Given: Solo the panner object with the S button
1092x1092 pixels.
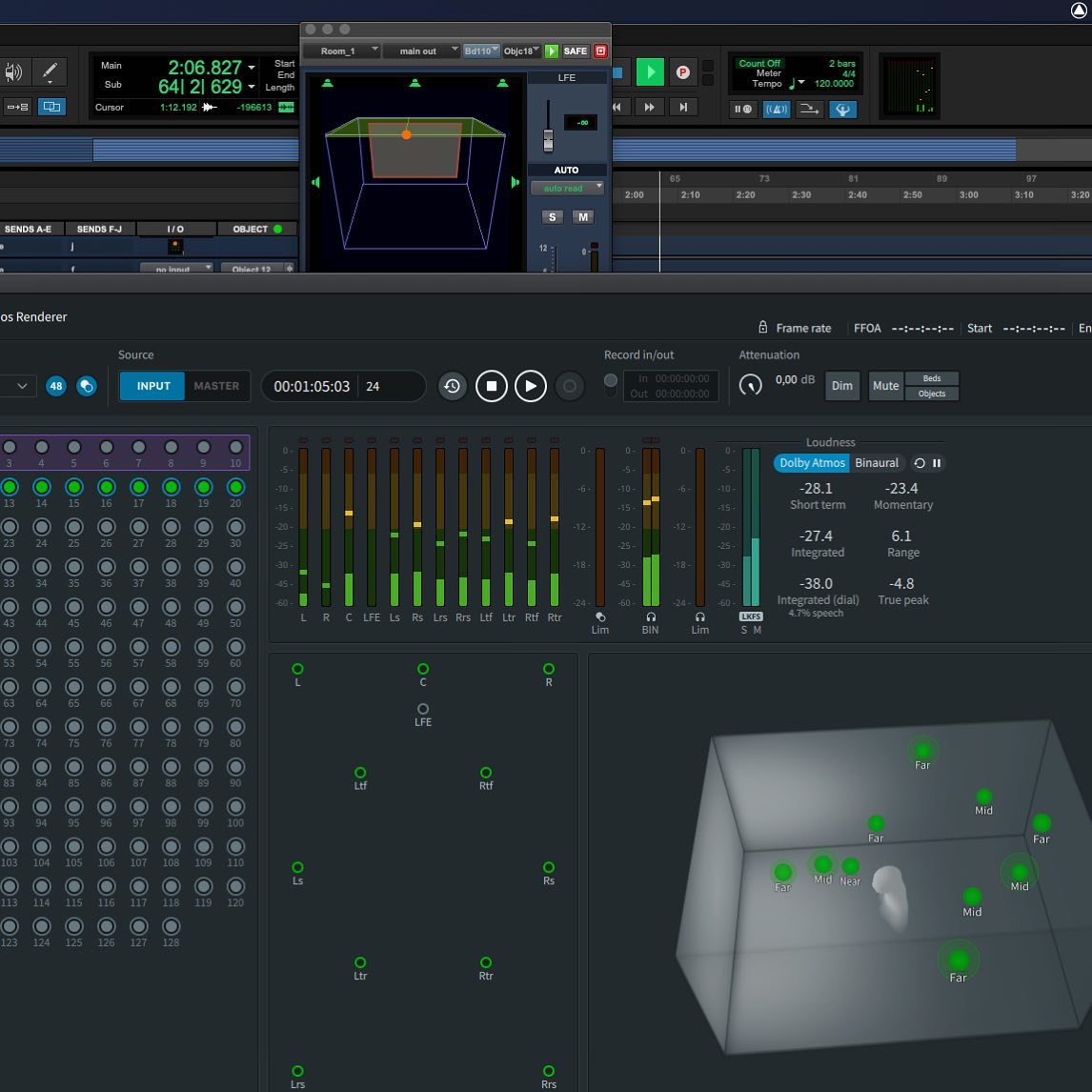Looking at the screenshot, I should pyautogui.click(x=552, y=217).
